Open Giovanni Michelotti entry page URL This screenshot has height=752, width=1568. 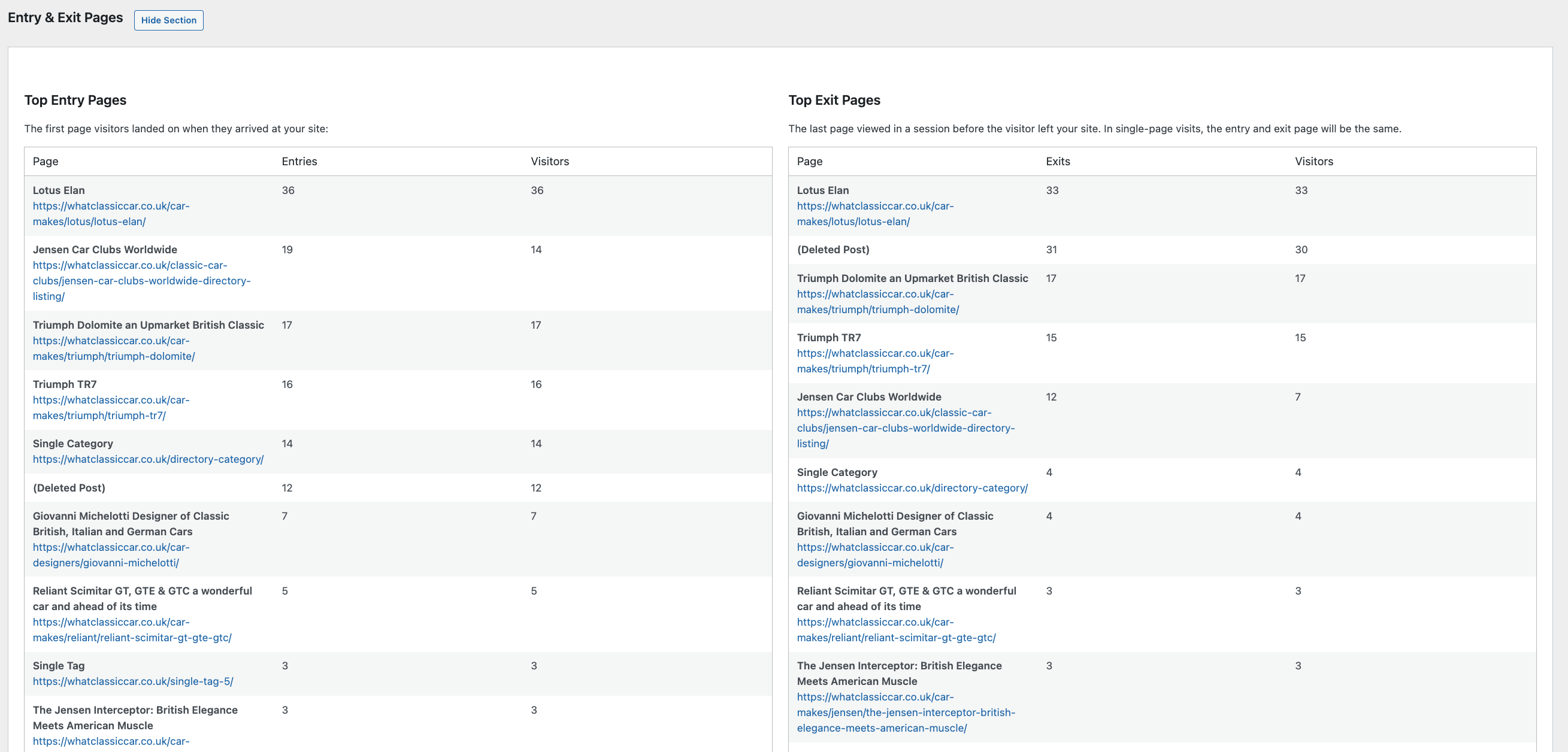[111, 548]
